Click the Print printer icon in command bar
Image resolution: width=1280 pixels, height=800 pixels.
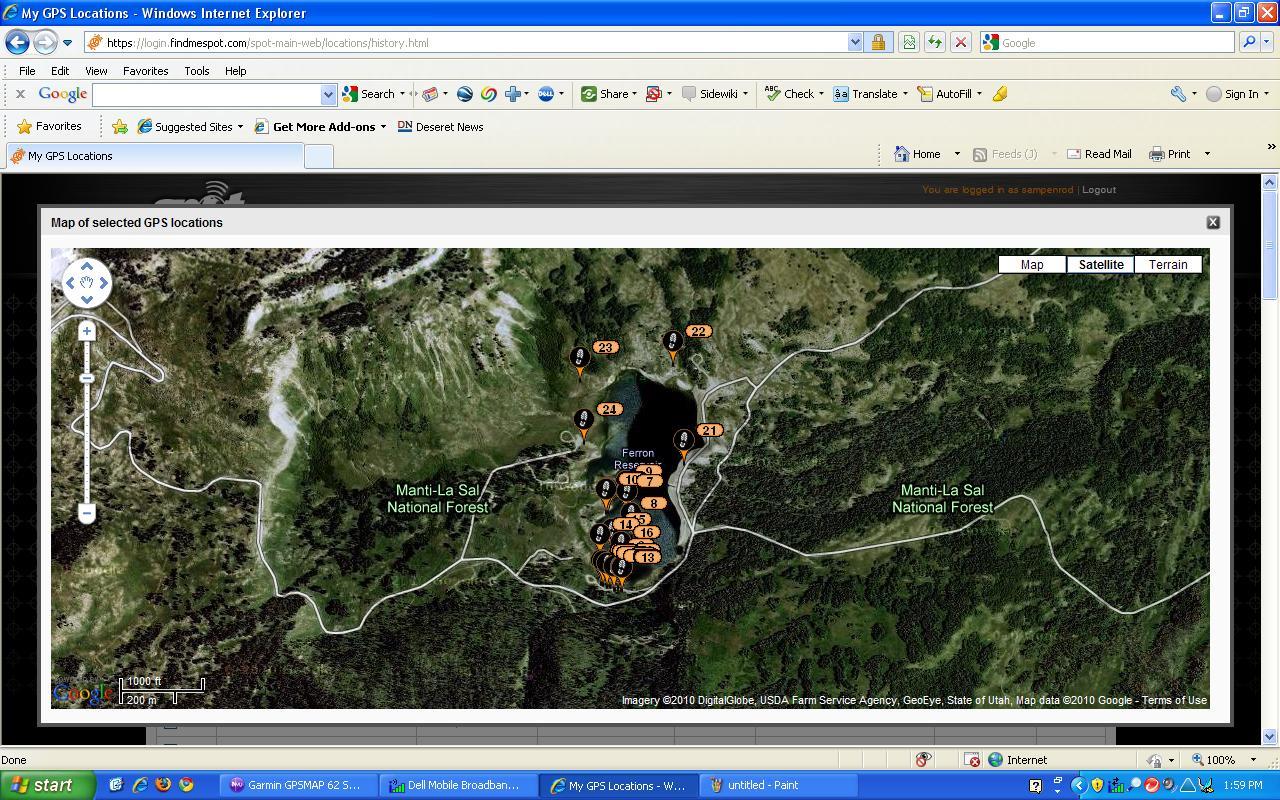coord(1157,154)
